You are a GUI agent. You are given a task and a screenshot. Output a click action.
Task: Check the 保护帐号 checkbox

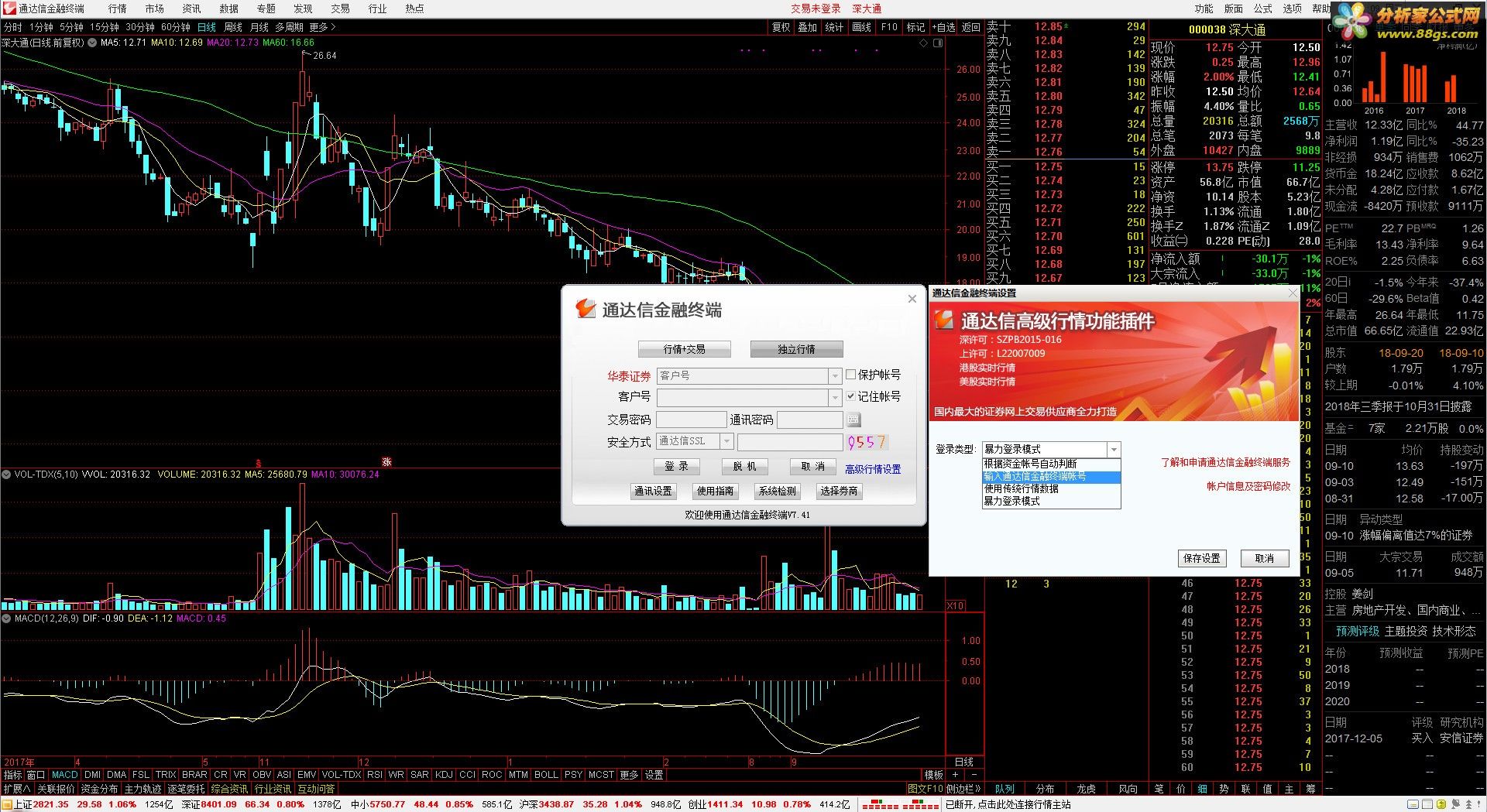[851, 375]
